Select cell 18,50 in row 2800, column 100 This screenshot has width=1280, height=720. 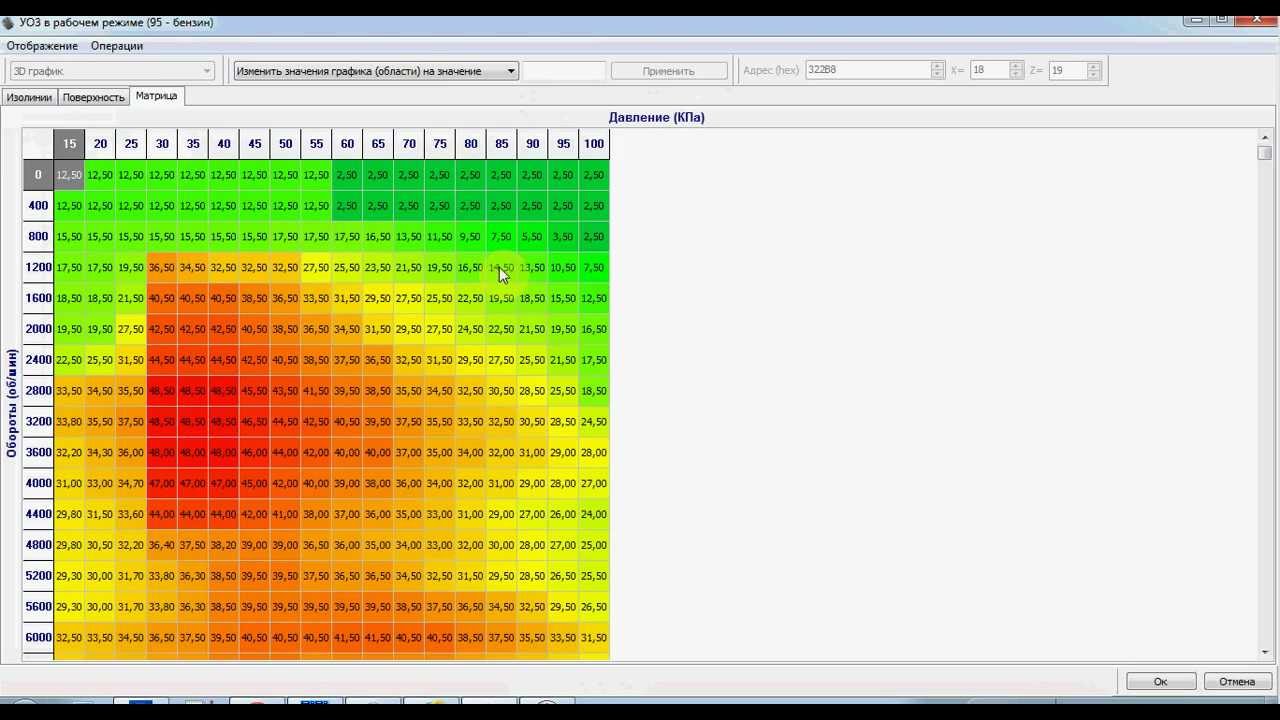click(594, 391)
